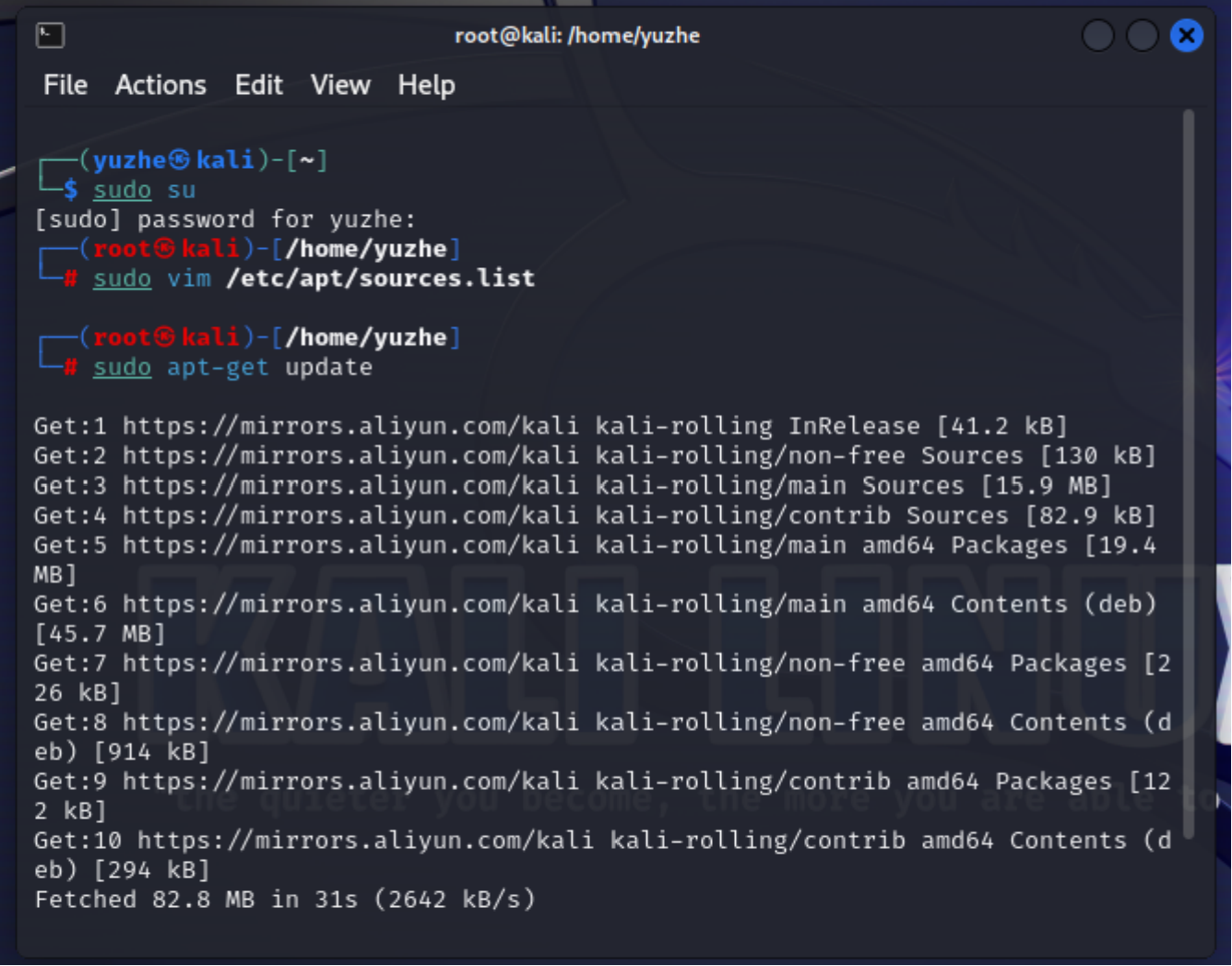Open the Edit menu

258,86
